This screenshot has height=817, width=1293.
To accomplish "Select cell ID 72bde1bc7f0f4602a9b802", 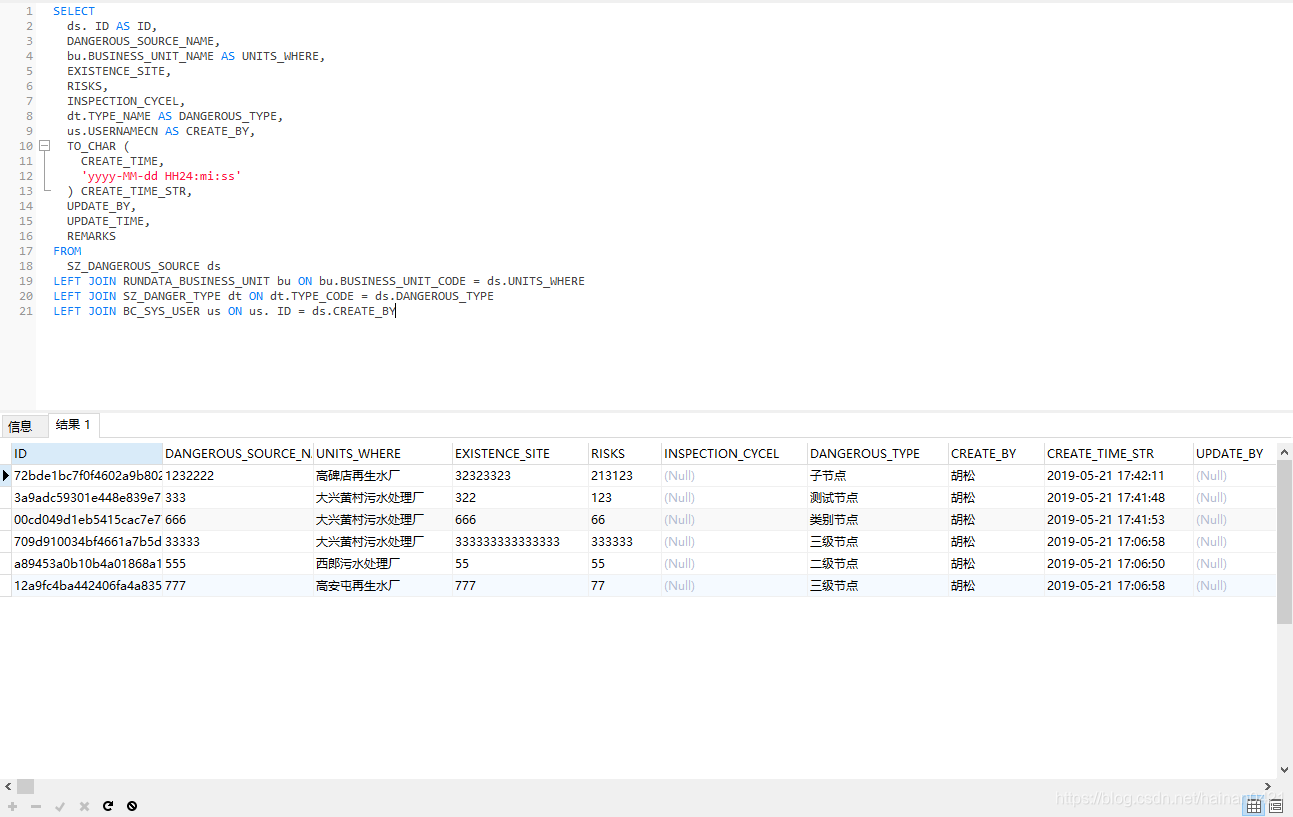I will coord(87,475).
